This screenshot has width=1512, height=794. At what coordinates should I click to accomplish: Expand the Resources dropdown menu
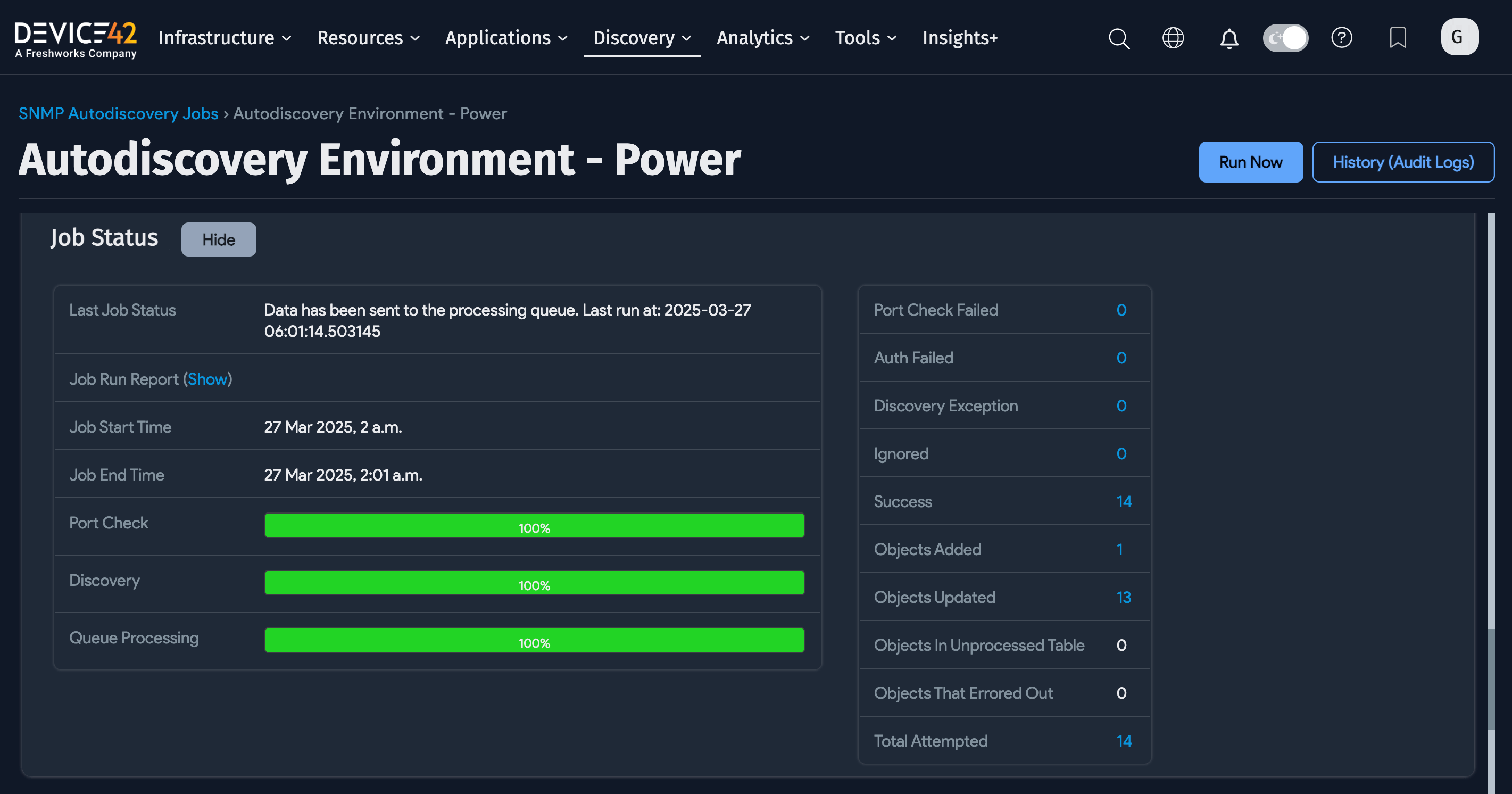pos(368,38)
